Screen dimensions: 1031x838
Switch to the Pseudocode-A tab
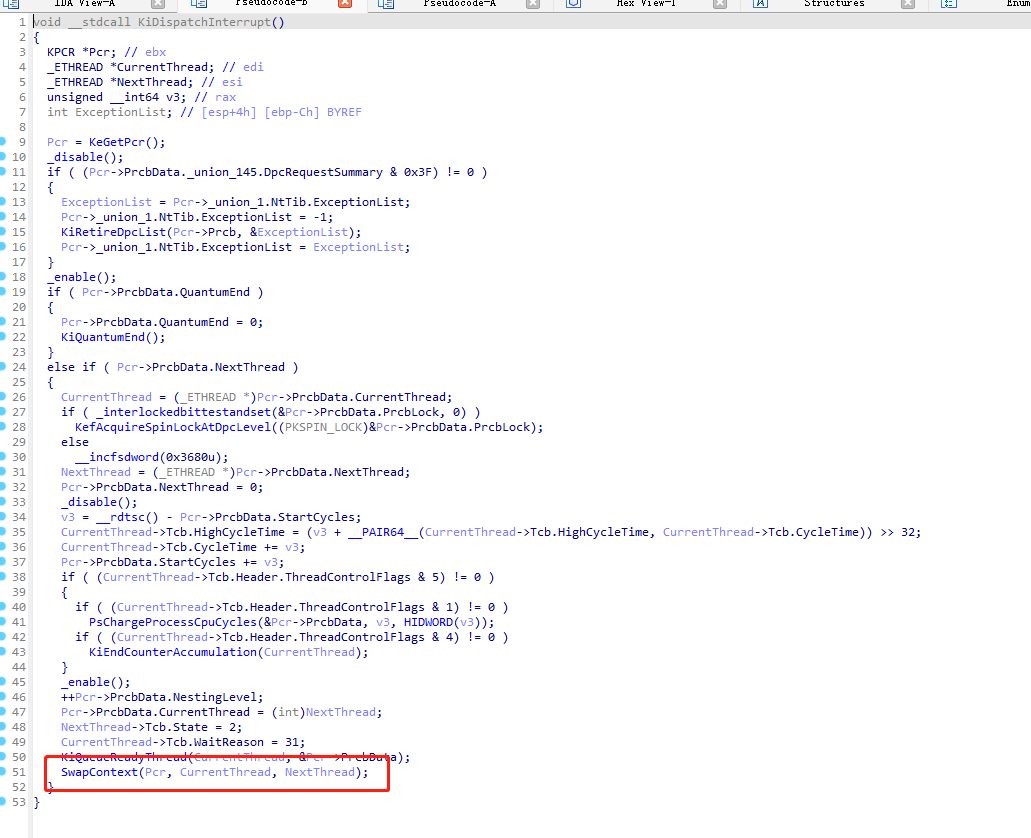coord(459,4)
